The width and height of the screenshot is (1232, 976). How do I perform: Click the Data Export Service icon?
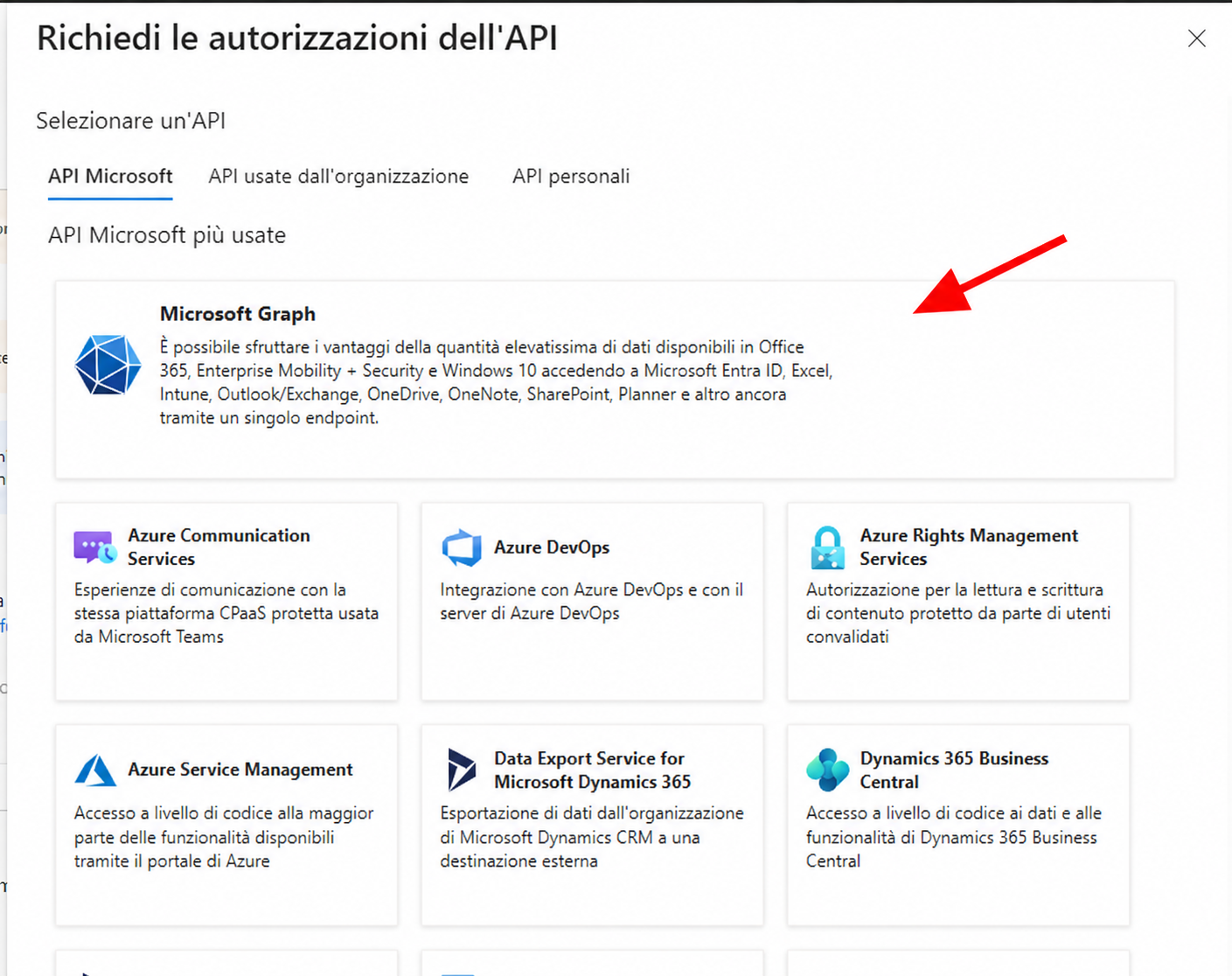(461, 770)
